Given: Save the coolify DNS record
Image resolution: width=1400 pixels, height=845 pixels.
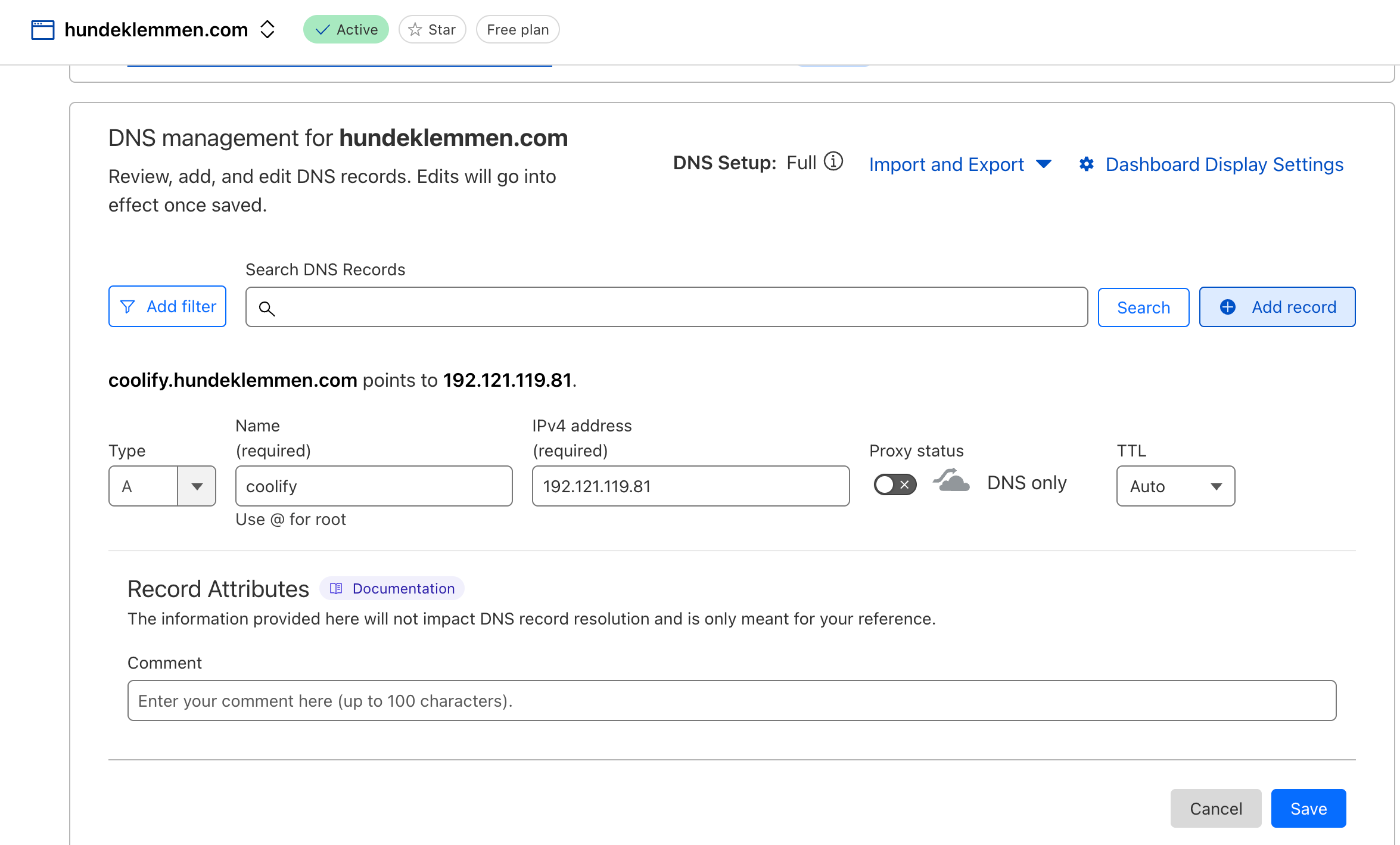Looking at the screenshot, I should (x=1308, y=808).
